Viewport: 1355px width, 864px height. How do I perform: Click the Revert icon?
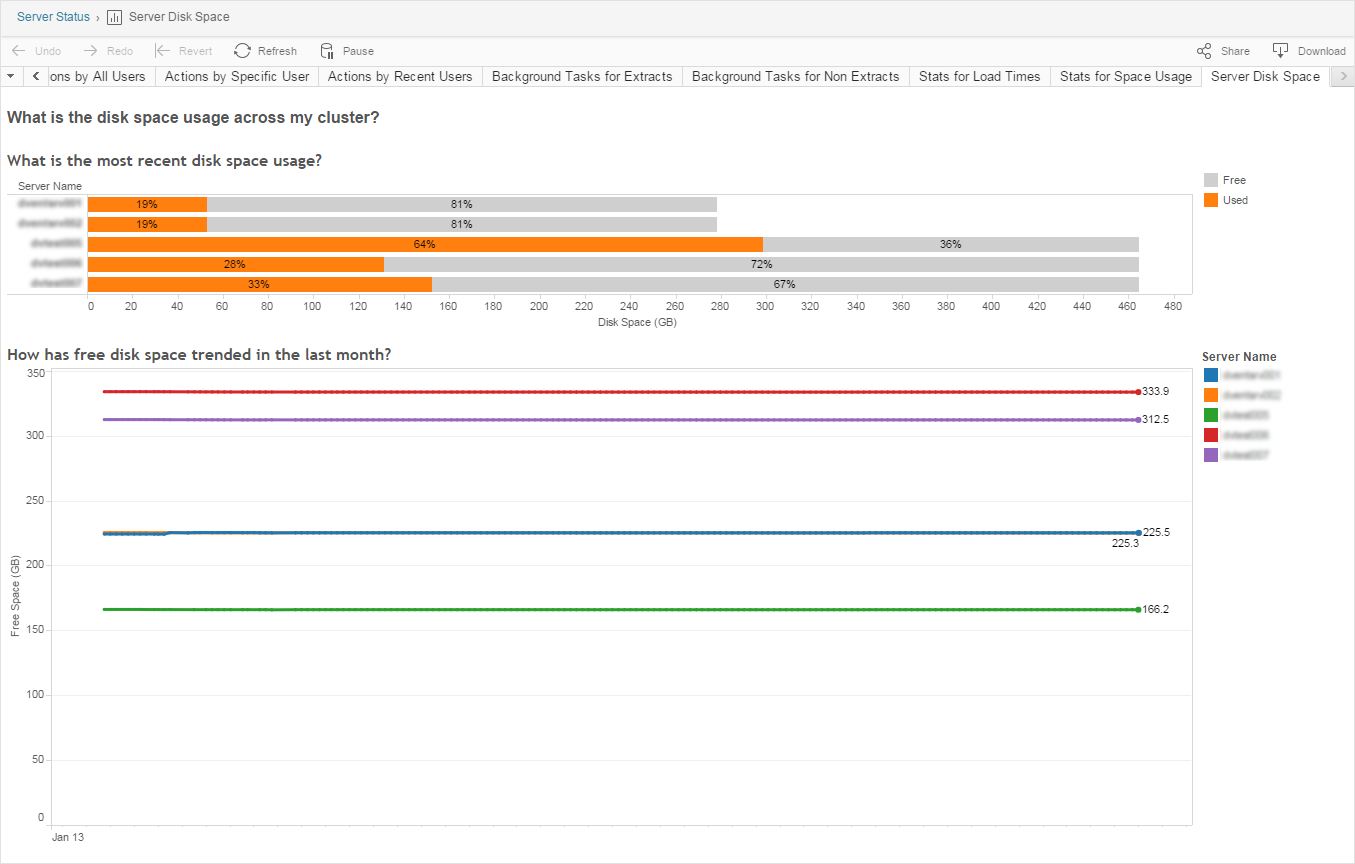click(x=163, y=51)
